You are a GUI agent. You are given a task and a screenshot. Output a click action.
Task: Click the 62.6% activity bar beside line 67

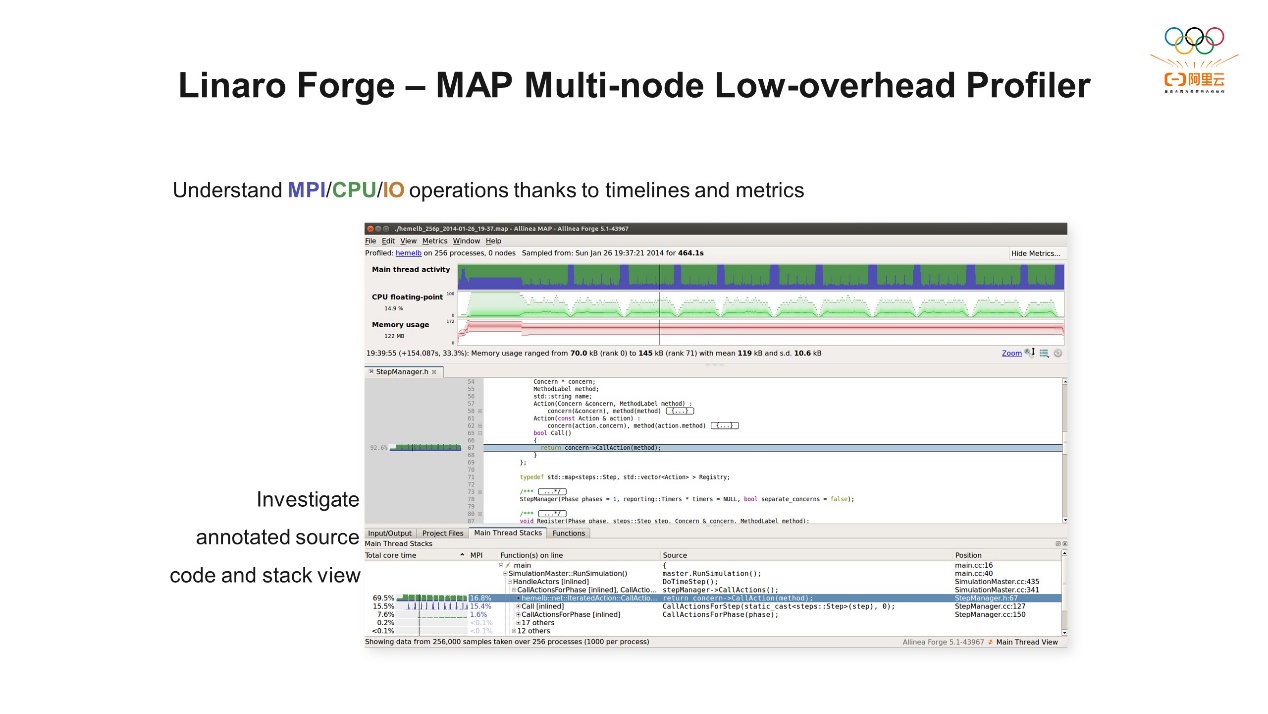point(425,448)
